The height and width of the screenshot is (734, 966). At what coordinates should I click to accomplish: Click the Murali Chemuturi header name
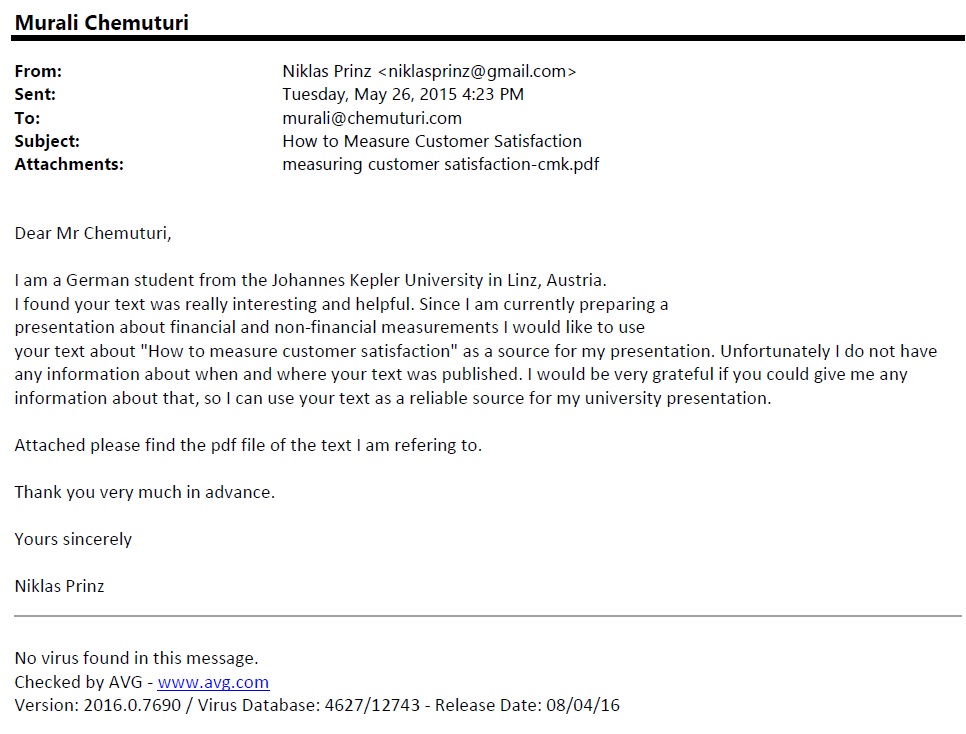(x=101, y=22)
